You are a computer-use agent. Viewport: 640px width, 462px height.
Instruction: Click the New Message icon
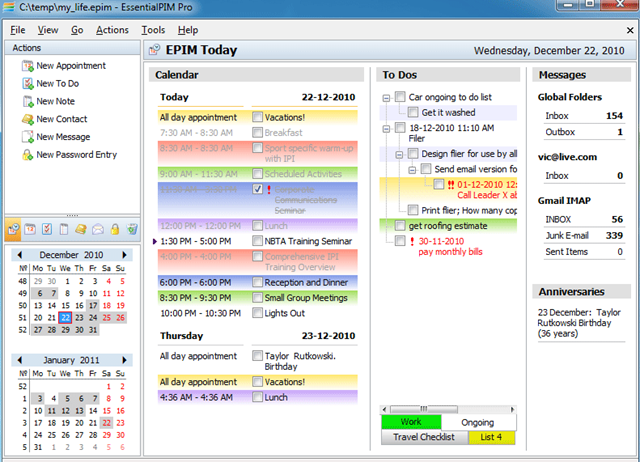coord(28,137)
